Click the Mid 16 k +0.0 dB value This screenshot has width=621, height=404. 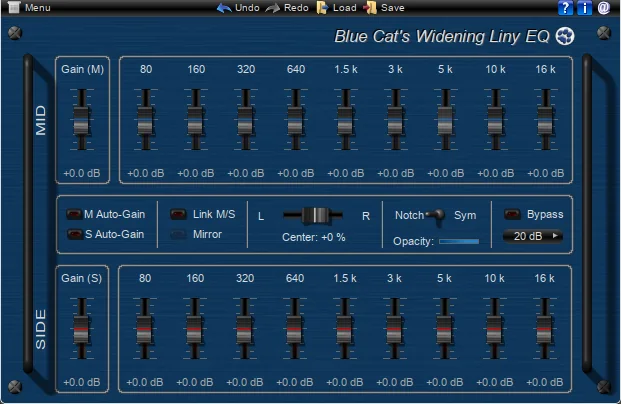[545, 173]
